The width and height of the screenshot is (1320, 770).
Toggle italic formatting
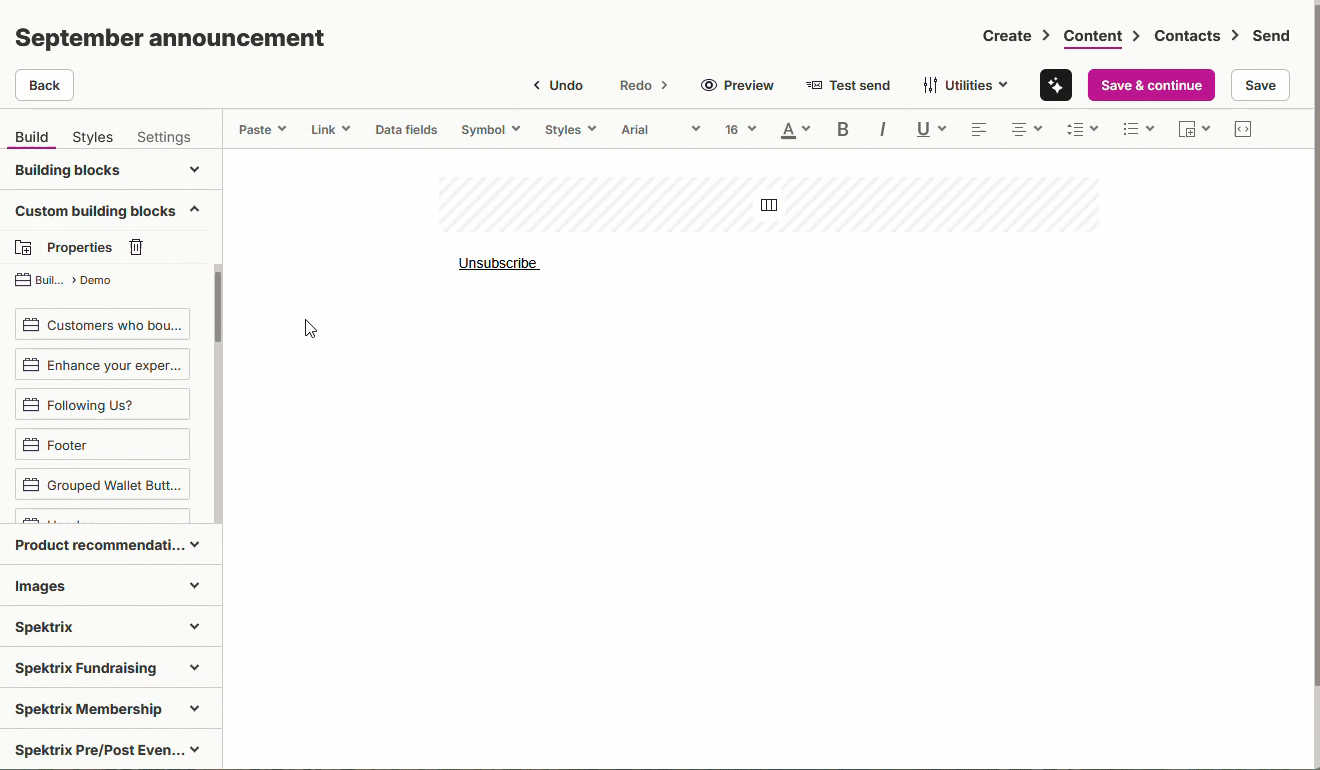point(882,129)
